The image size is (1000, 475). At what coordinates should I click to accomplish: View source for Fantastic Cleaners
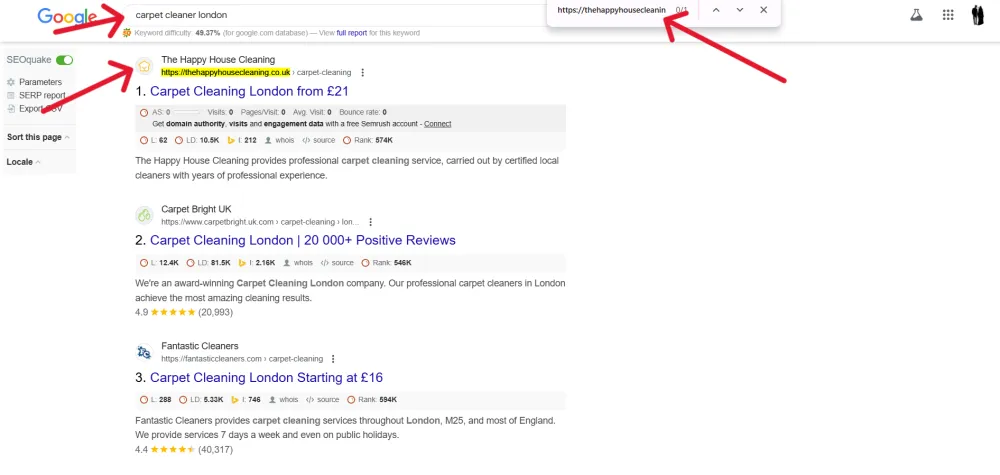322,400
